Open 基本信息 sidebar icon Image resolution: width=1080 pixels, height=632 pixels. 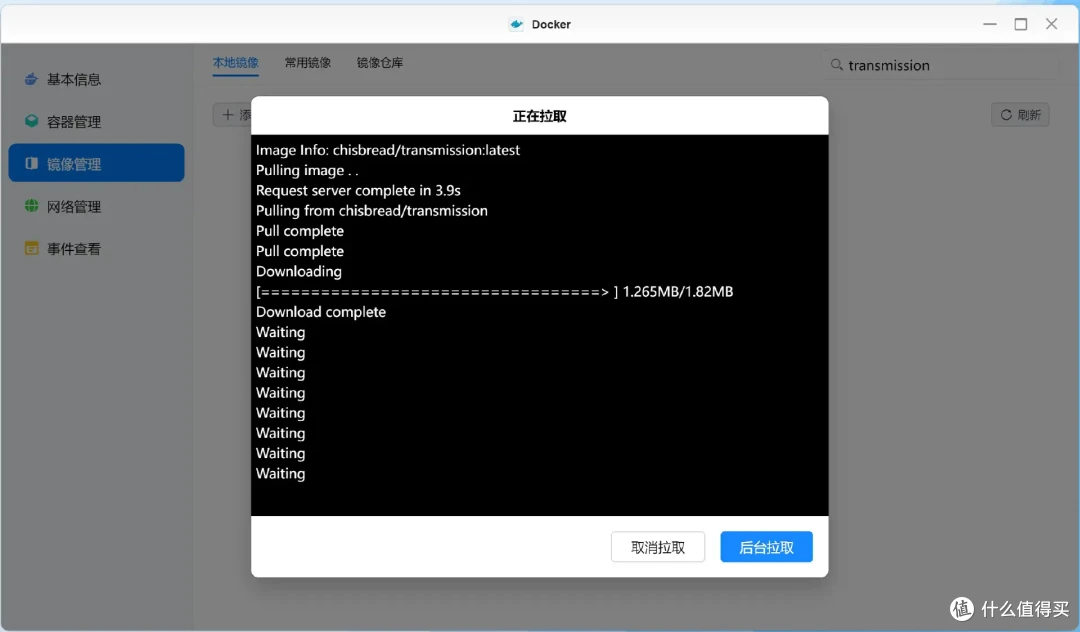(x=31, y=79)
